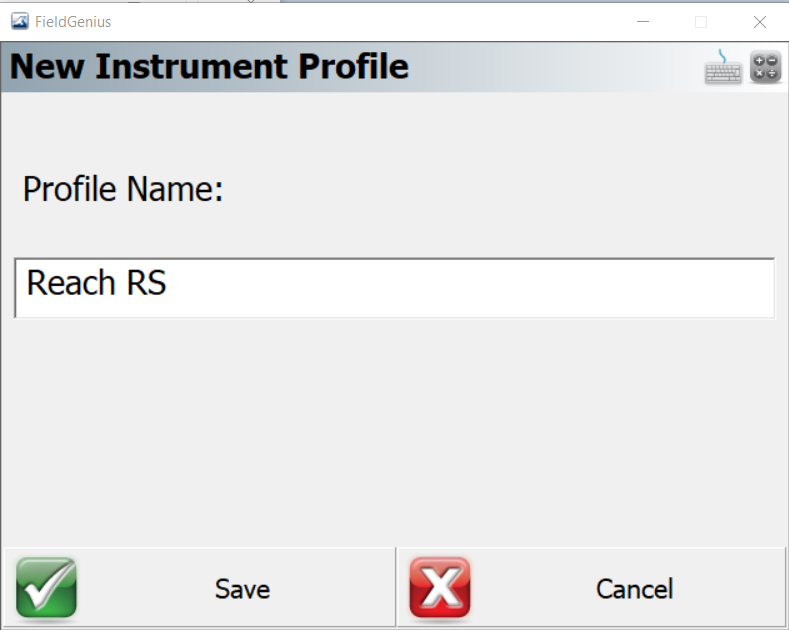Minimize the FieldGenius window
The height and width of the screenshot is (630, 789).
coord(643,22)
